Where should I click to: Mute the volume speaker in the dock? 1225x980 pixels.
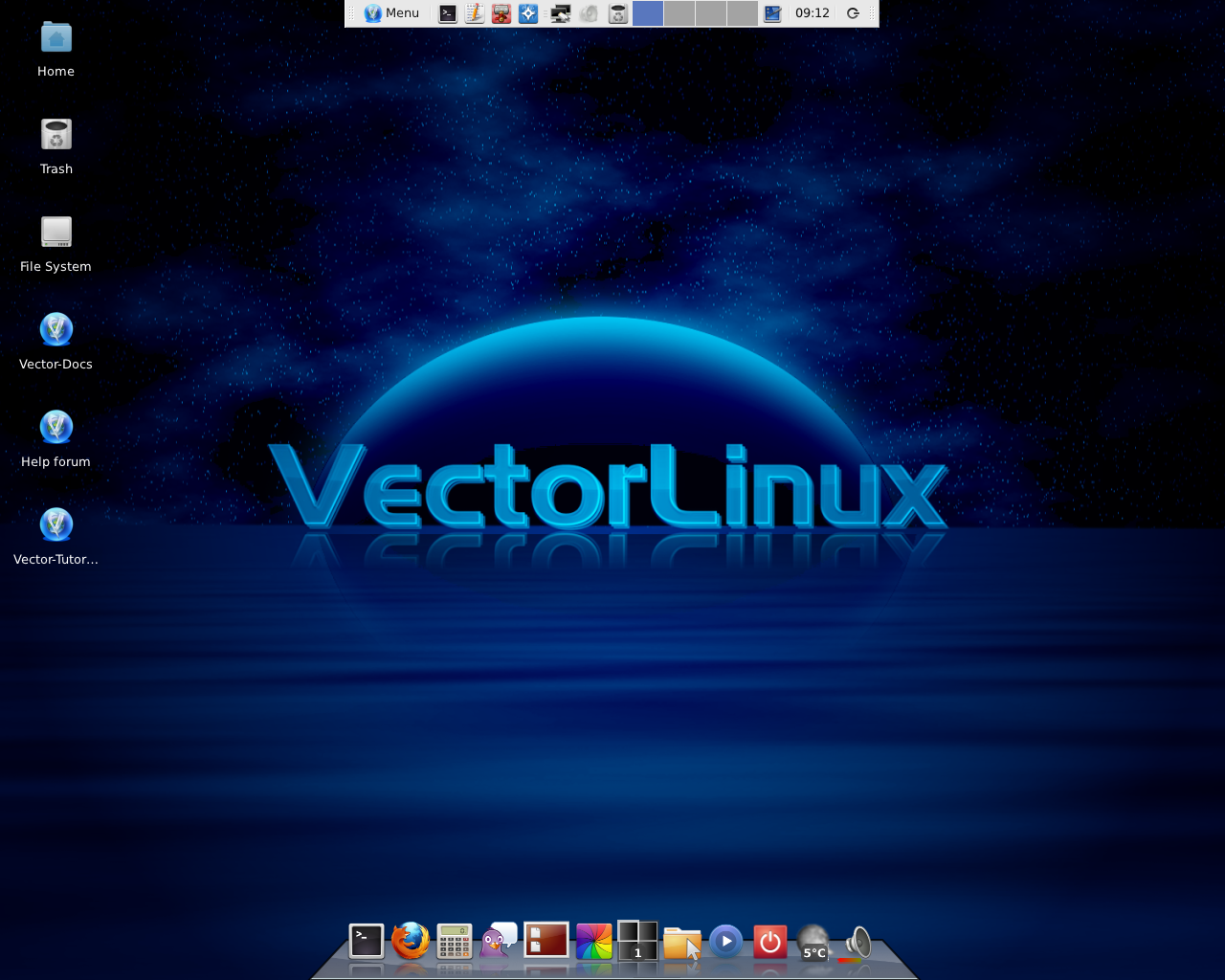pos(857,942)
